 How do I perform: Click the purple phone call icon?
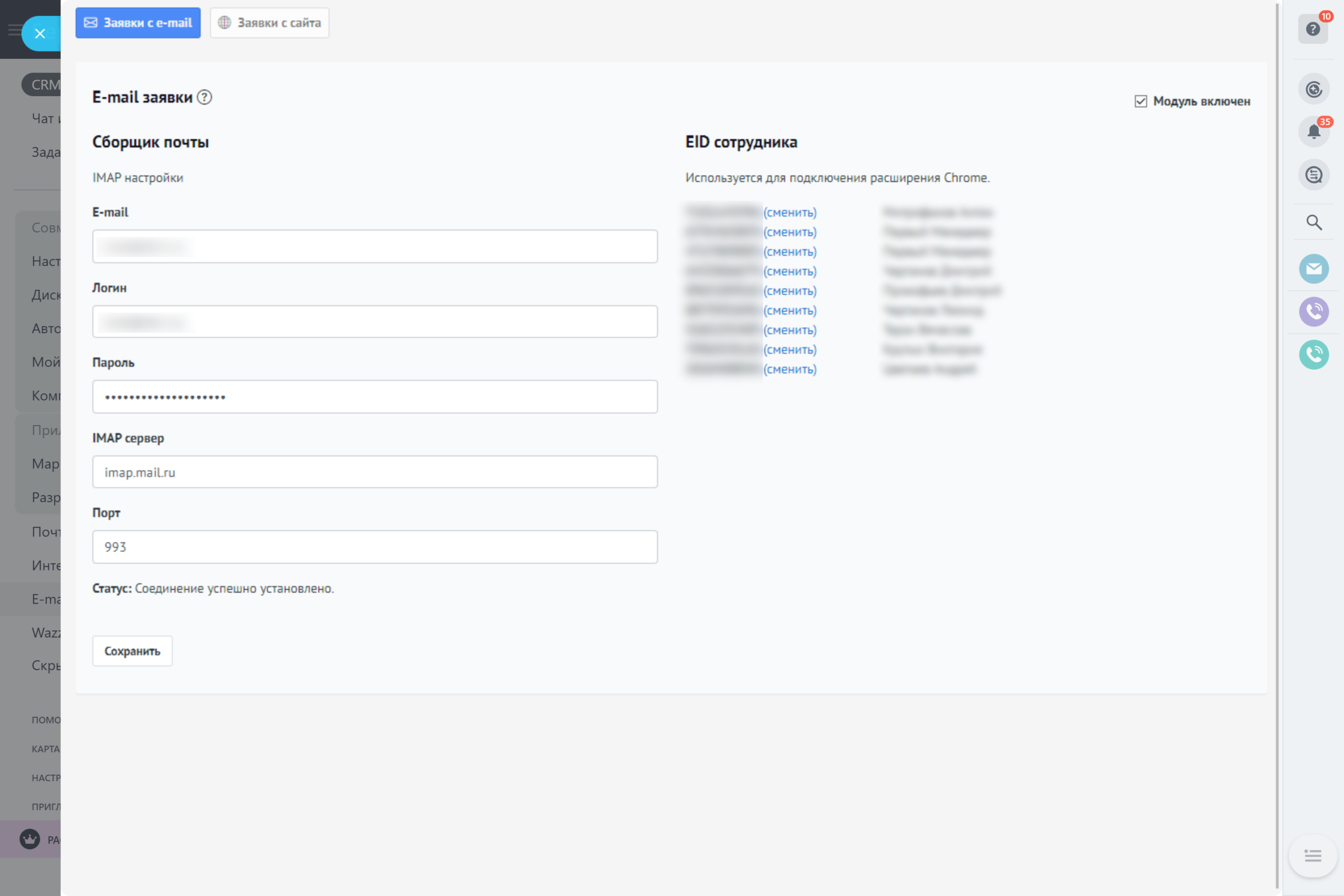coord(1314,311)
